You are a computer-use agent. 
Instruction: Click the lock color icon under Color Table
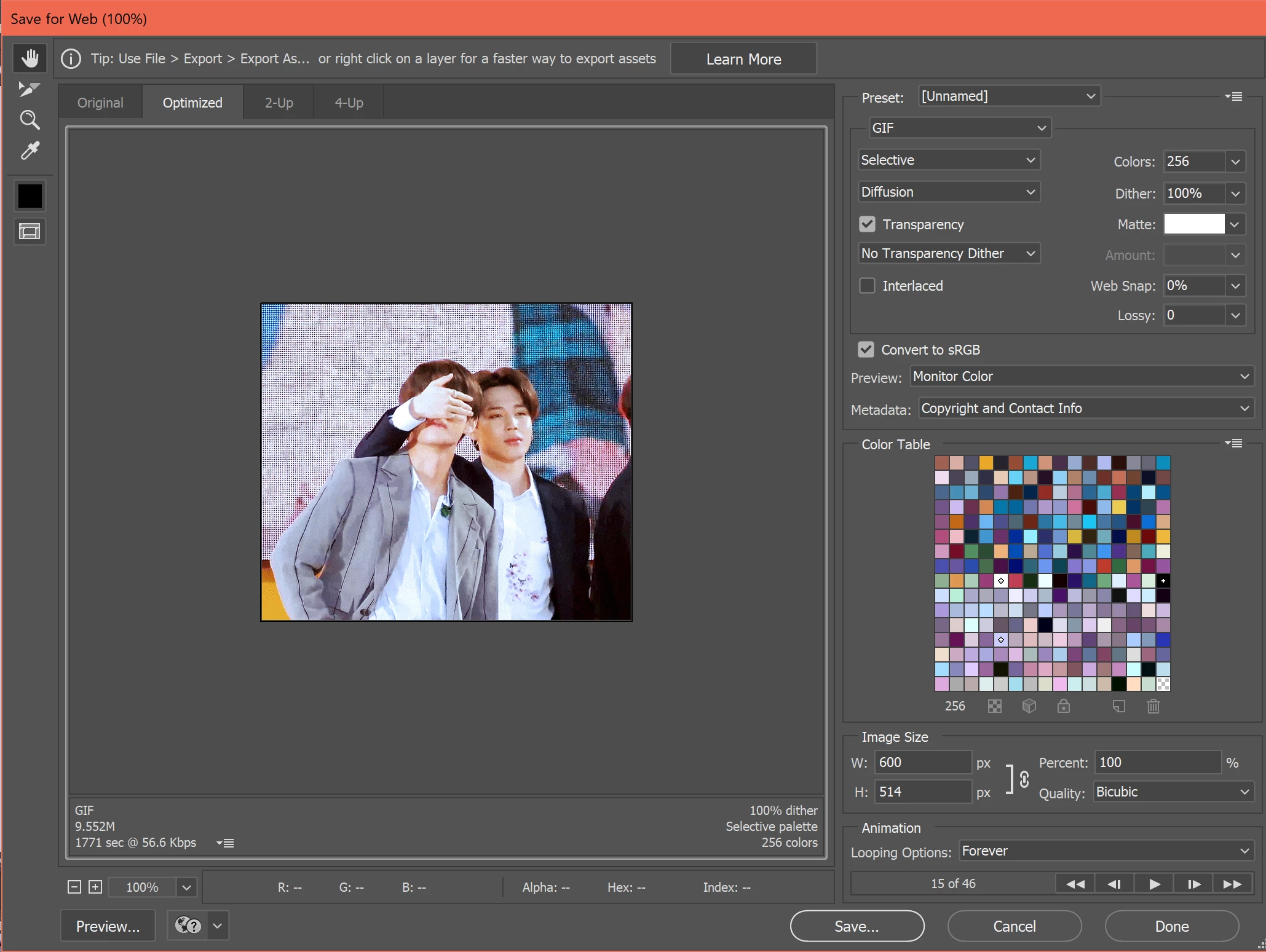(x=1064, y=706)
